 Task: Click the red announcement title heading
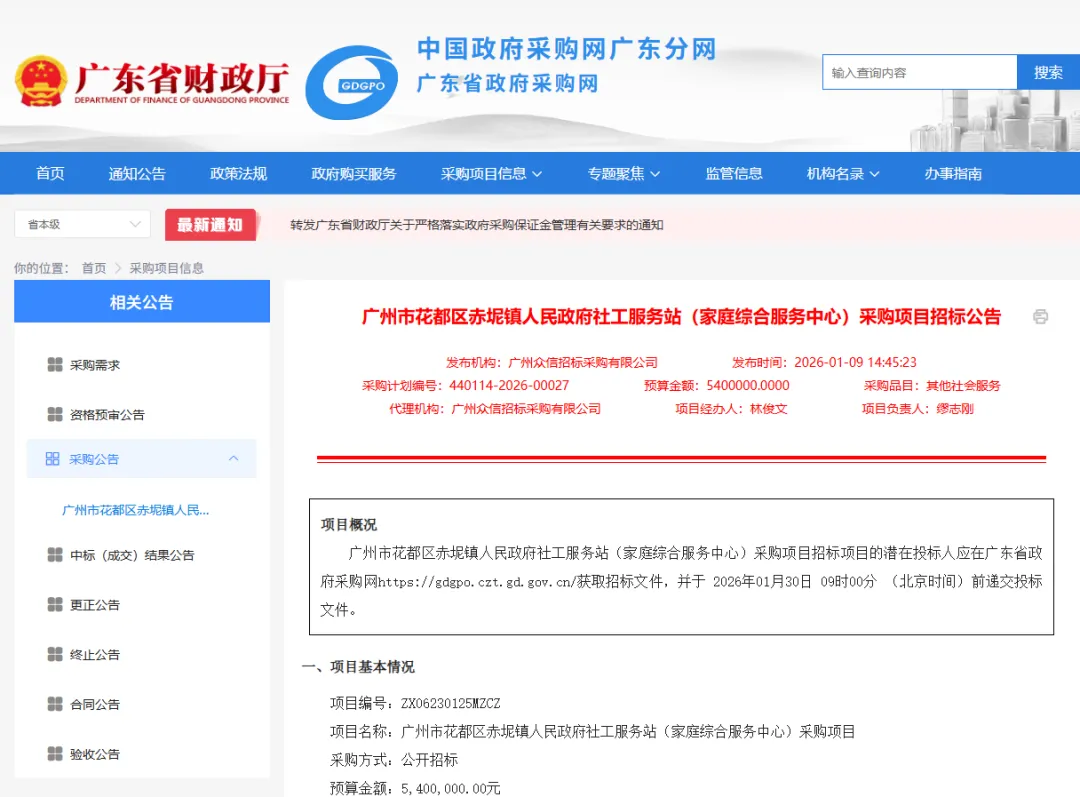(x=681, y=317)
